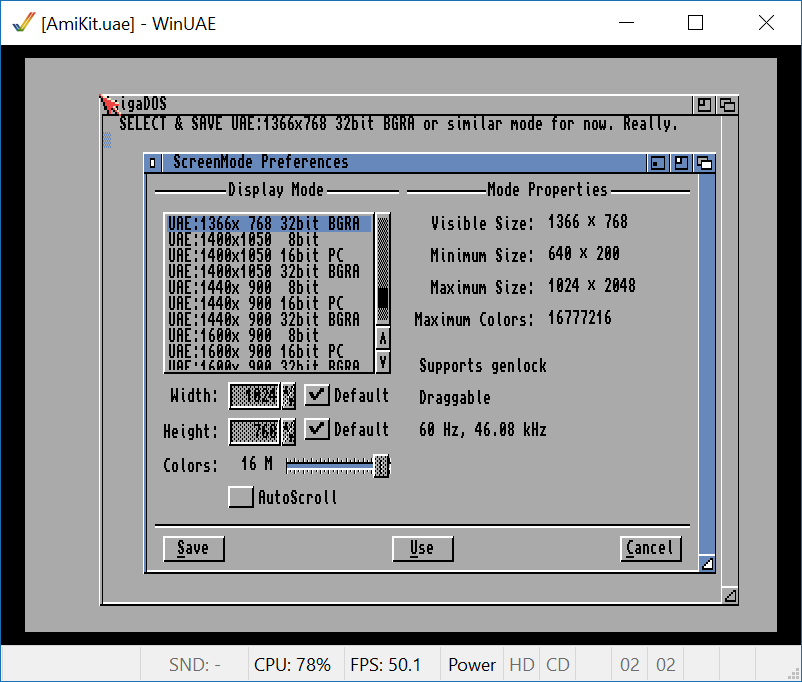Click the Width field stepper arrows
The image size is (802, 682).
coord(288,395)
